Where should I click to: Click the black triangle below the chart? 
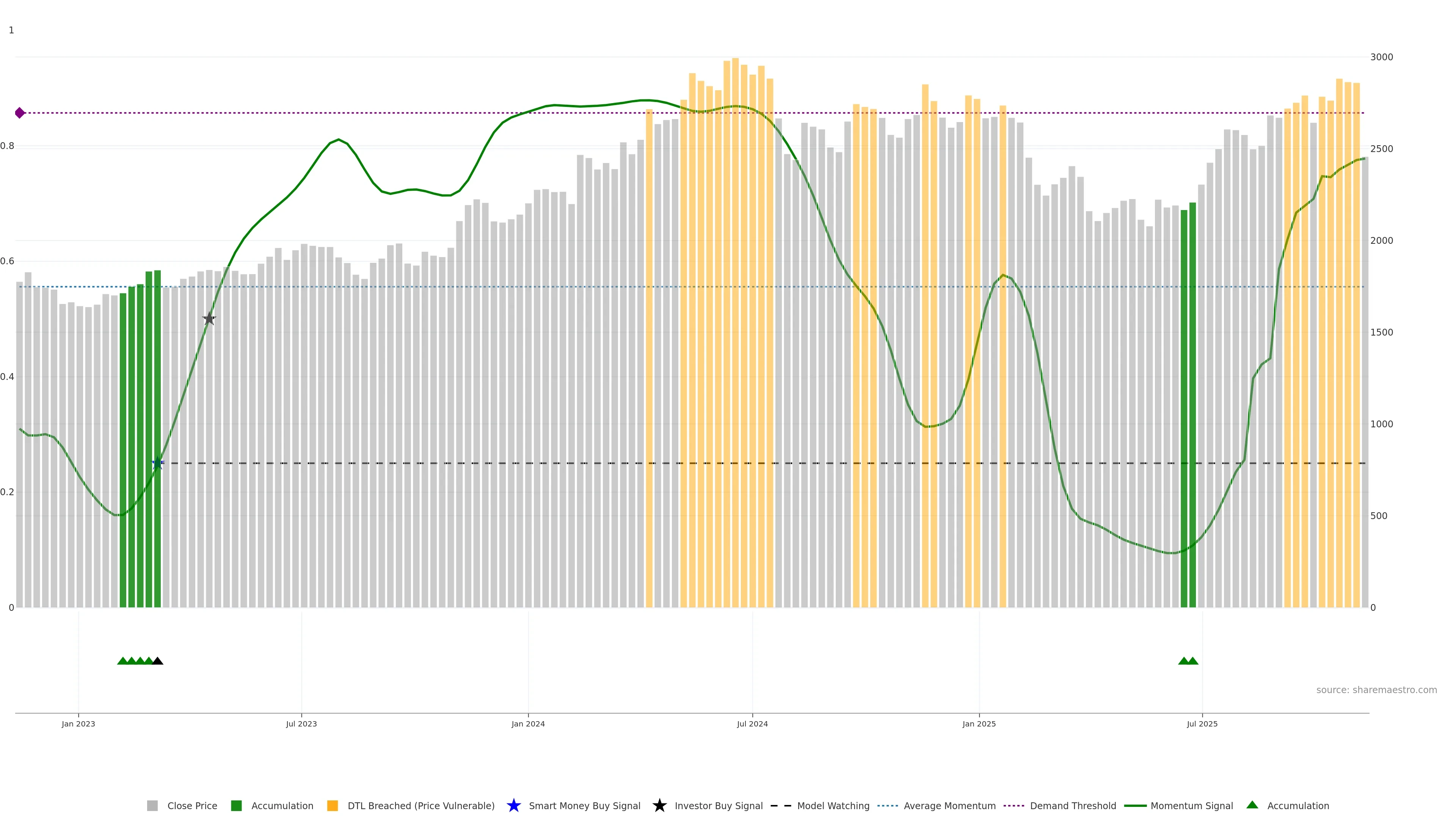158,661
